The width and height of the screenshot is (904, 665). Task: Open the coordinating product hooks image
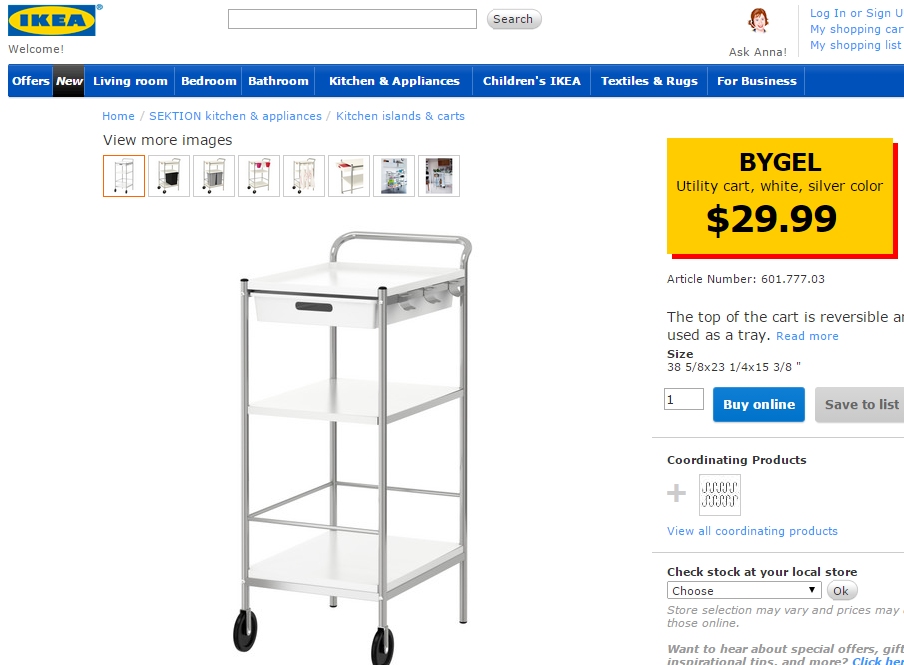(720, 495)
